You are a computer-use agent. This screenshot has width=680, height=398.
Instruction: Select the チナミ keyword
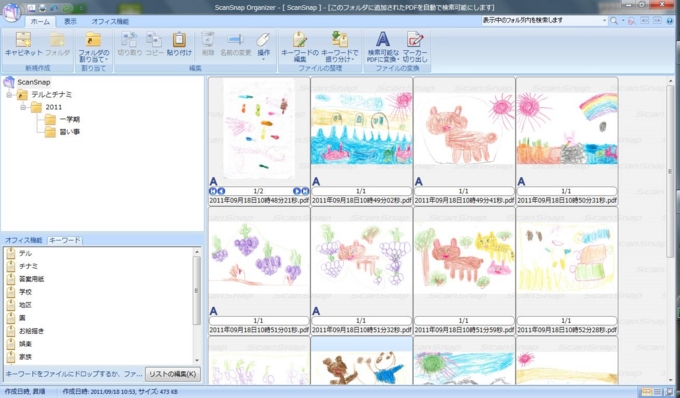tap(28, 266)
